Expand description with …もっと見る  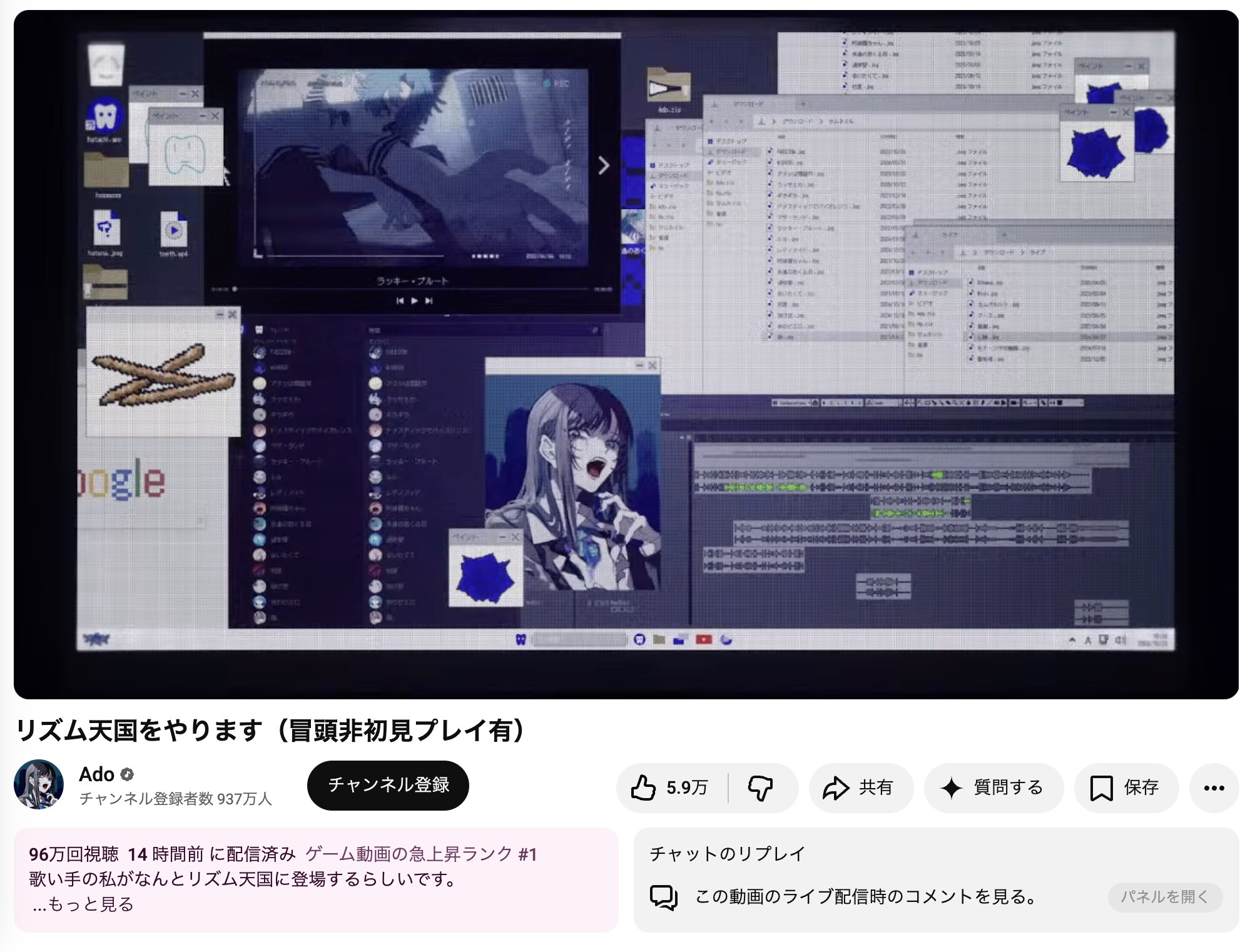pos(83,904)
